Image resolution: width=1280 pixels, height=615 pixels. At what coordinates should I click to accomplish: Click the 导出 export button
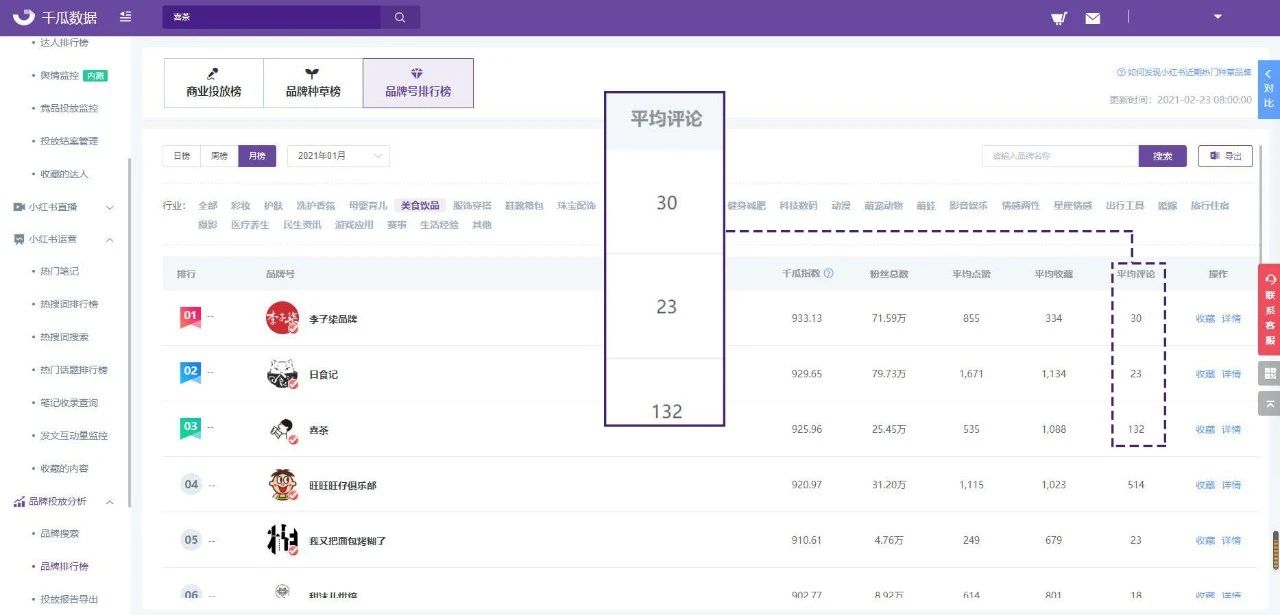pos(1225,156)
